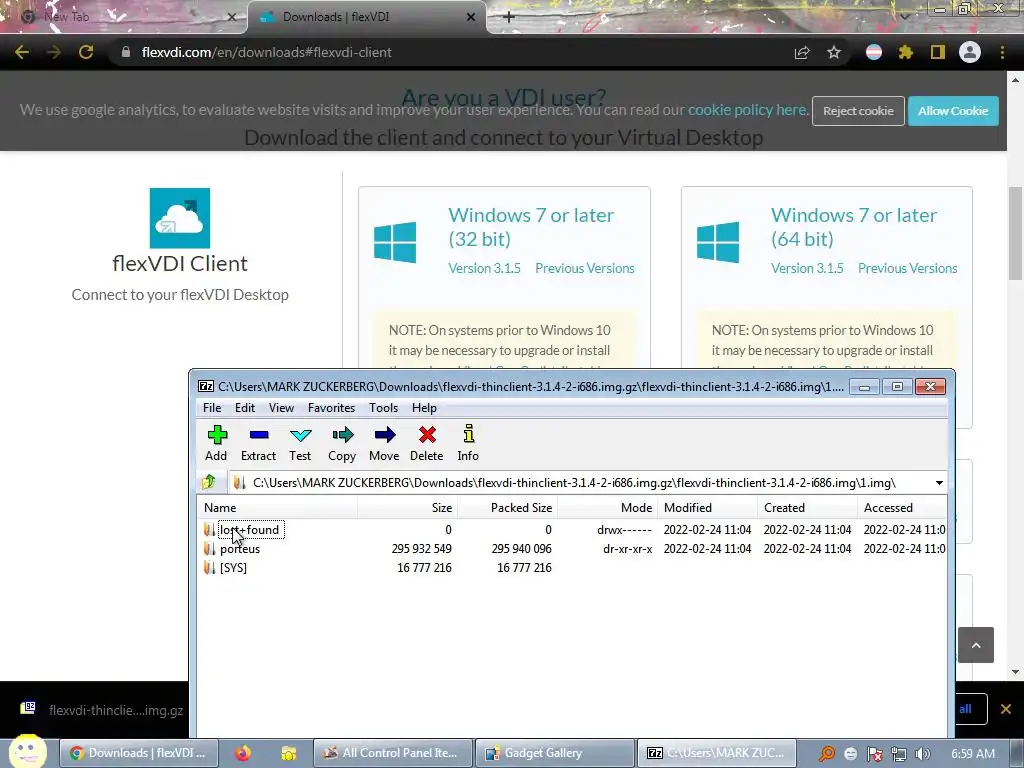Click Version 3.1.5 under Windows 32 bit
This screenshot has height=768, width=1024.
[485, 268]
